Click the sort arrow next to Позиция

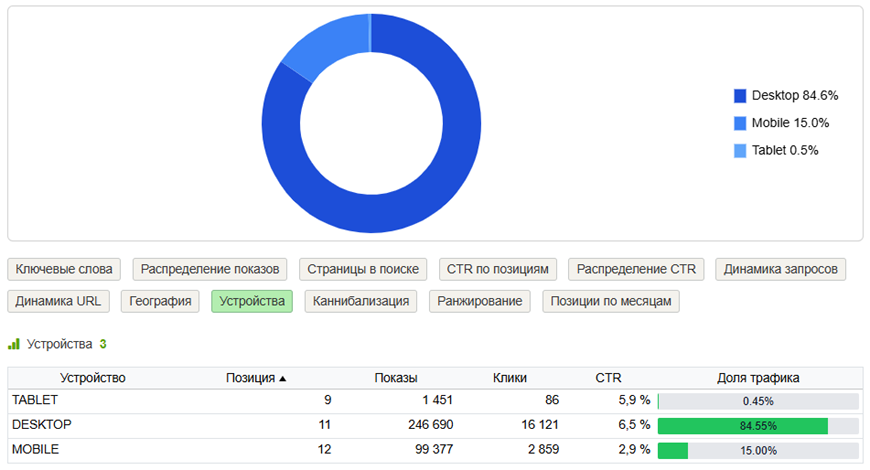282,379
